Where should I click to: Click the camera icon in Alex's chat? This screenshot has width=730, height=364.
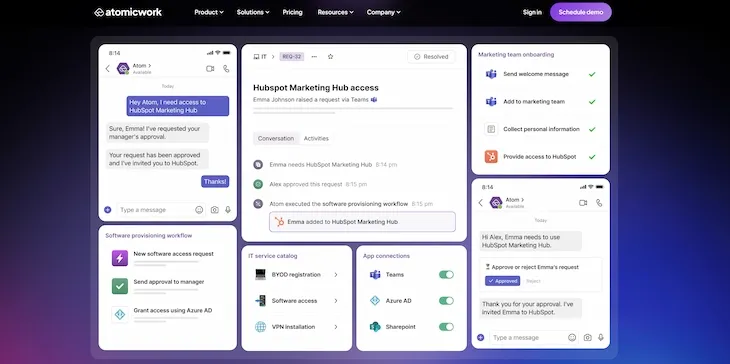[588, 337]
